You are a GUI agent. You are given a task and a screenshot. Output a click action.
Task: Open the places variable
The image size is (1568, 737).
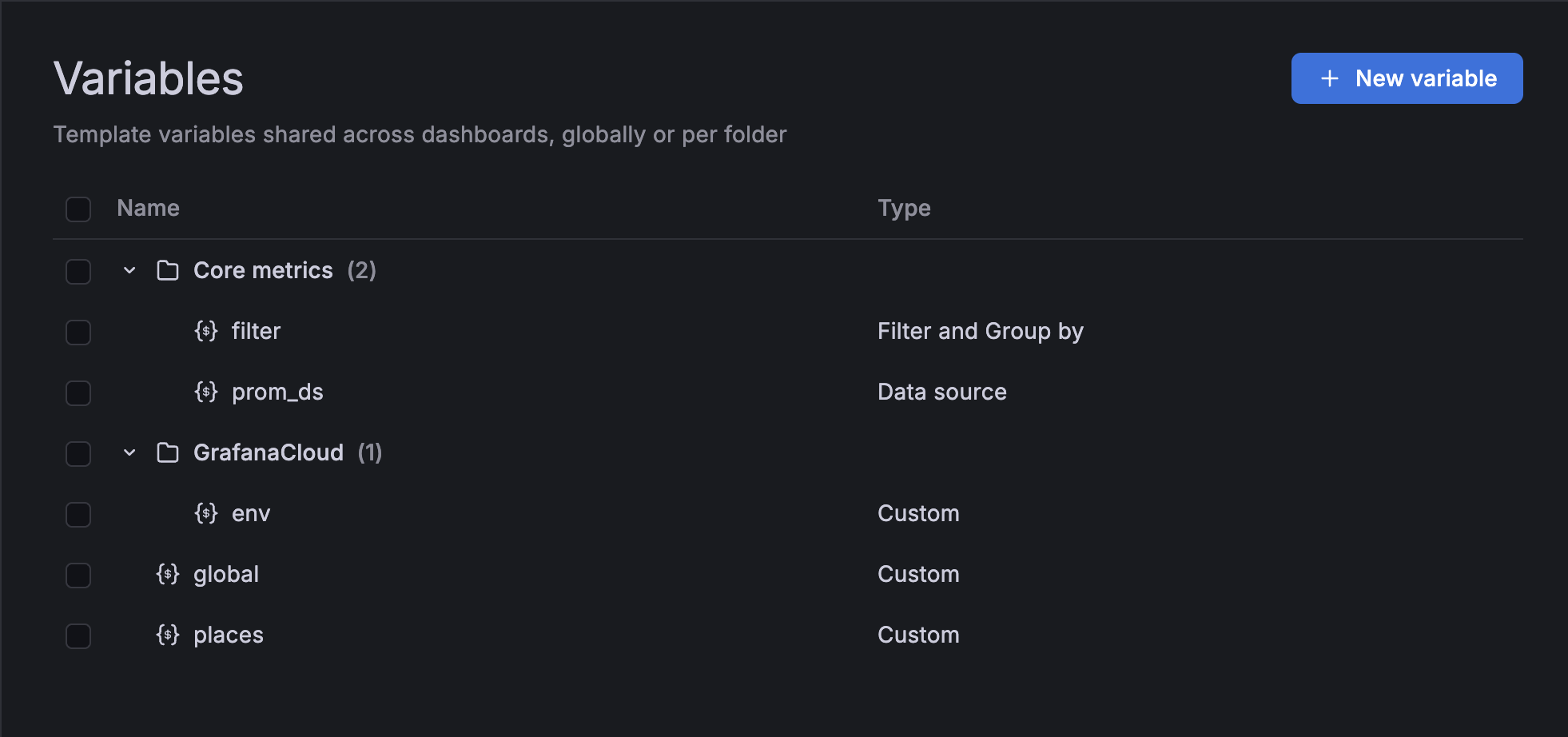229,635
